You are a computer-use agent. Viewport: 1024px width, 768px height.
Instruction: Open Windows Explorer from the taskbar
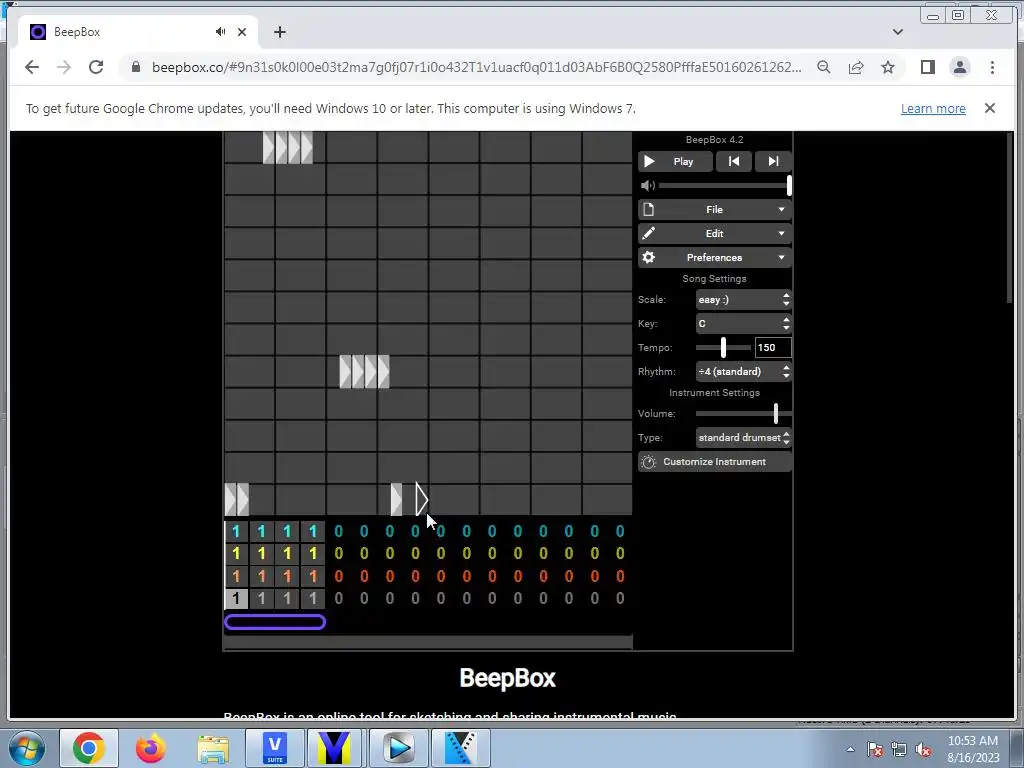[213, 748]
